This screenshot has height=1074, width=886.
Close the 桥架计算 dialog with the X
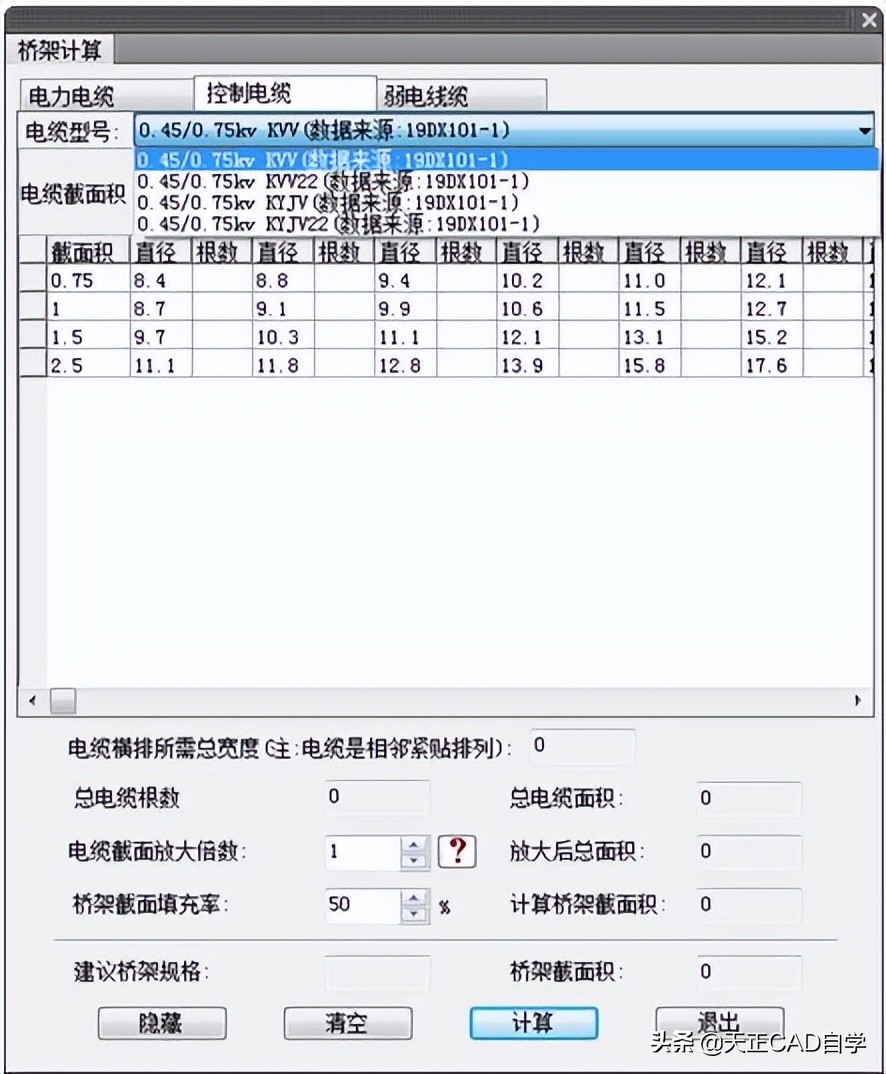click(868, 20)
